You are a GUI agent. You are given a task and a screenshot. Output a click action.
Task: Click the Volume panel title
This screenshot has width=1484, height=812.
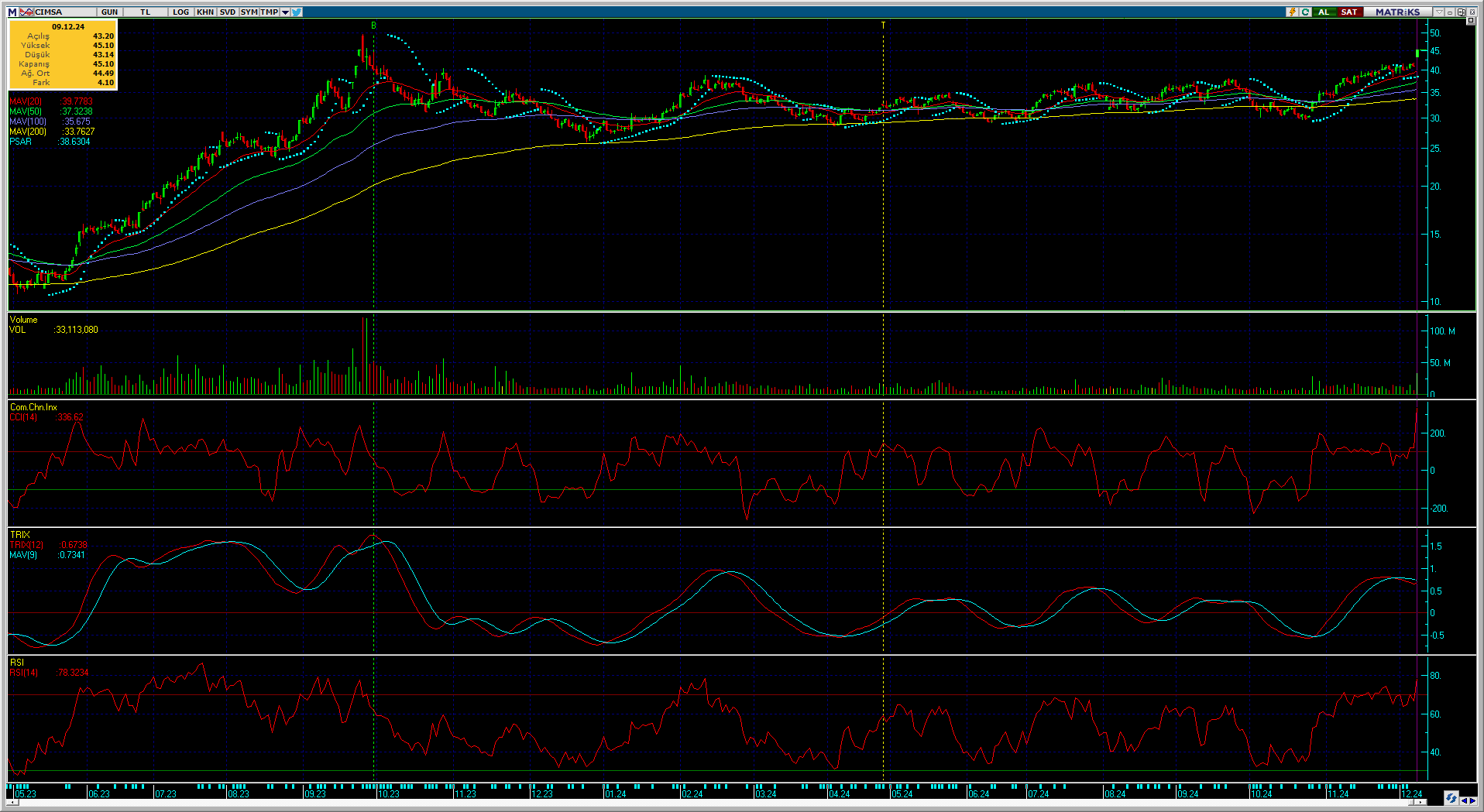click(23, 320)
